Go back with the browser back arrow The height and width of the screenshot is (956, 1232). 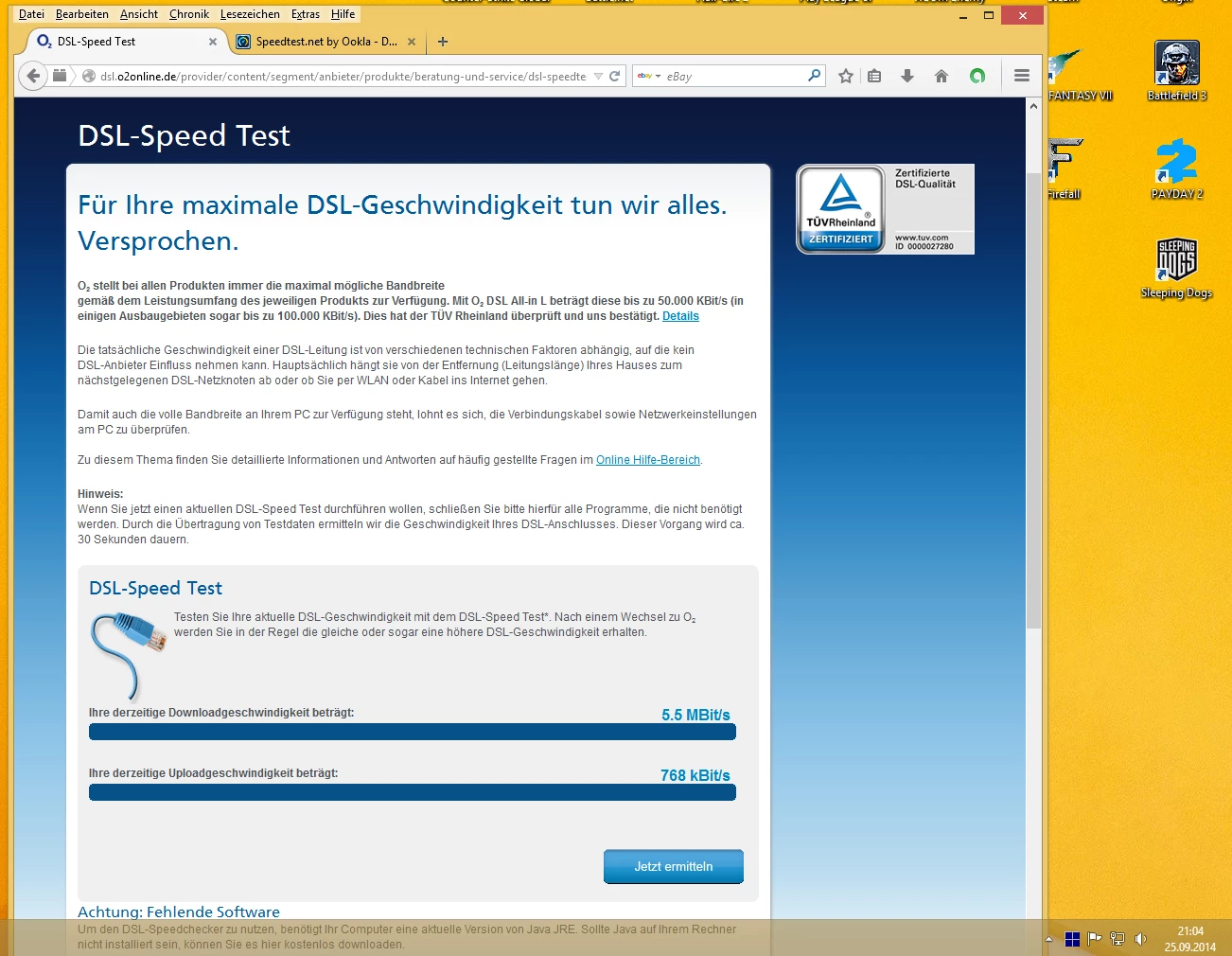point(33,76)
